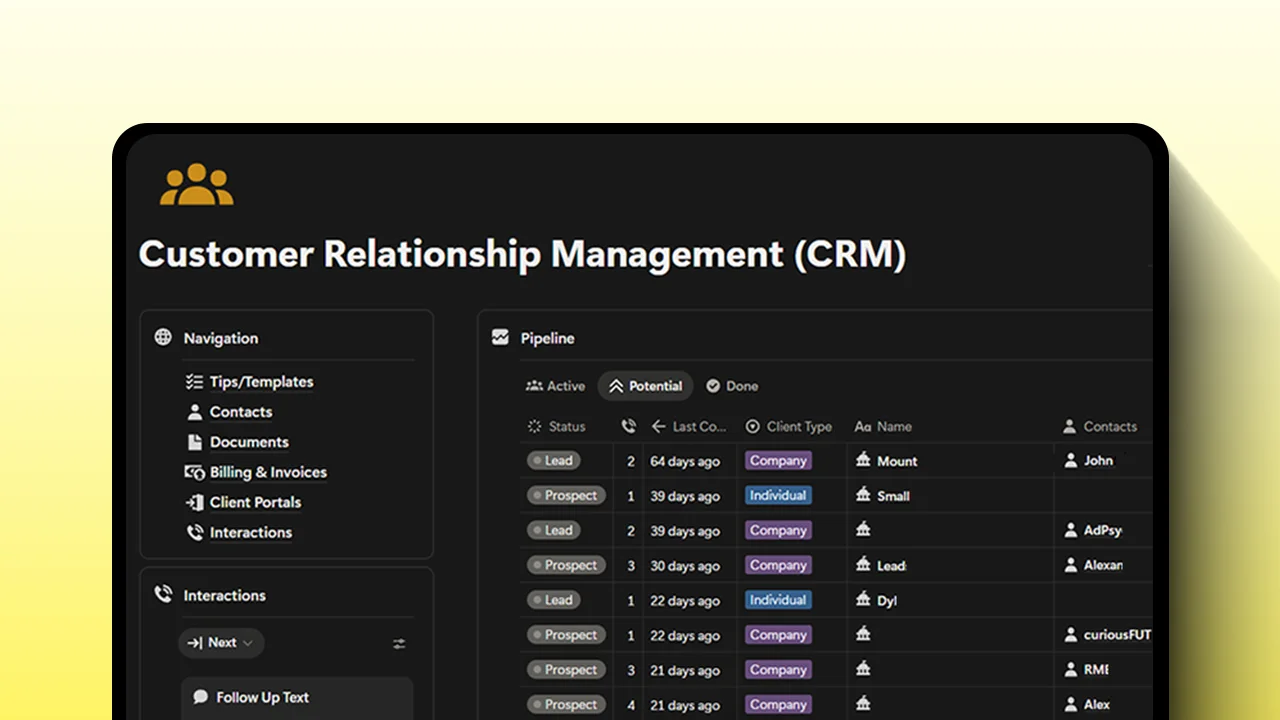Click the building icon beside Small
This screenshot has width=1280, height=720.
click(863, 495)
